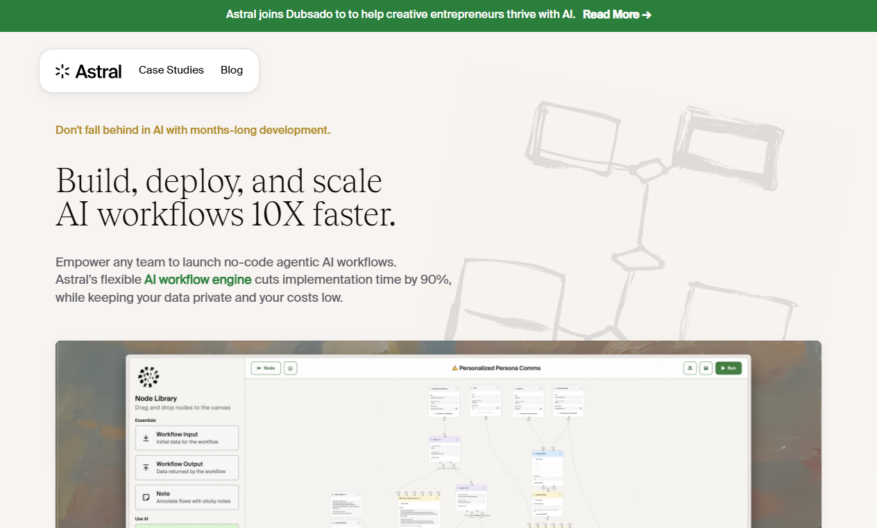The width and height of the screenshot is (877, 528).
Task: Click the users icon in the preview toolbar
Action: [x=690, y=368]
